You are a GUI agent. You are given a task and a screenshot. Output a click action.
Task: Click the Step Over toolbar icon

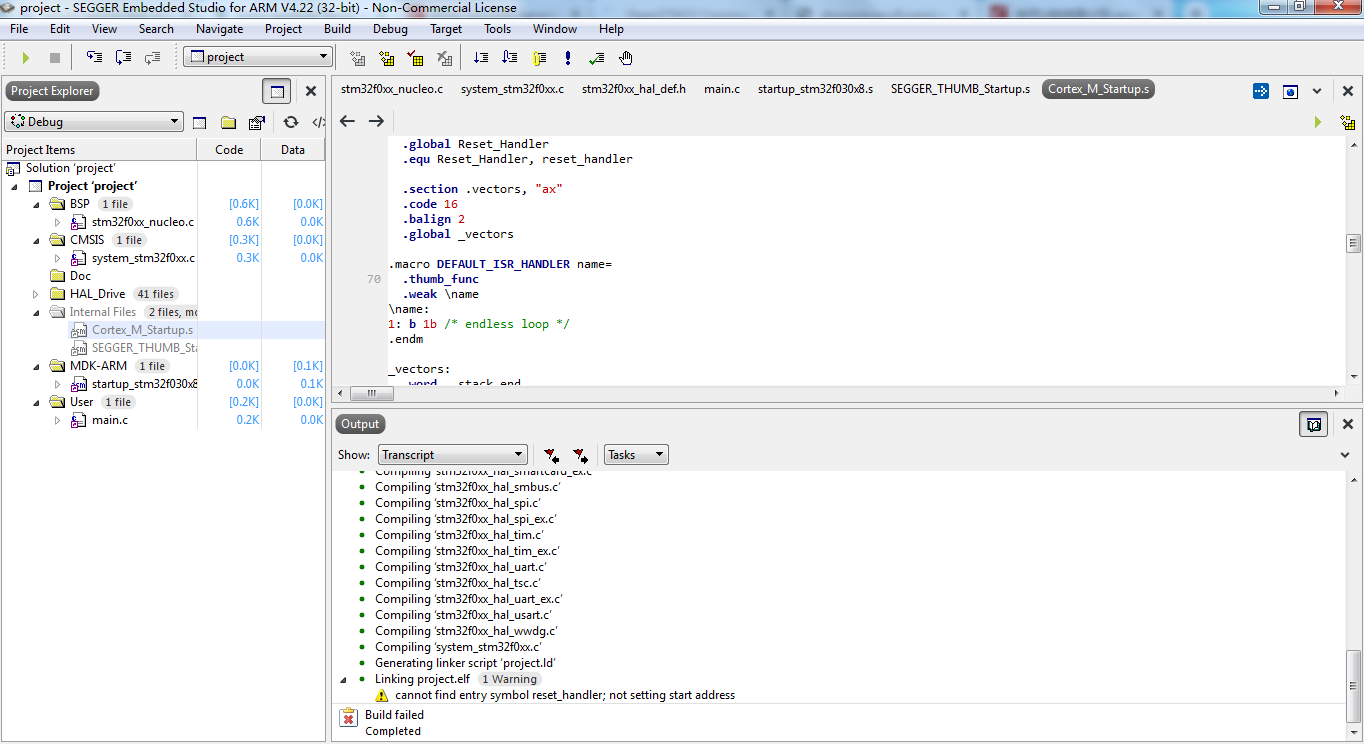click(x=124, y=58)
